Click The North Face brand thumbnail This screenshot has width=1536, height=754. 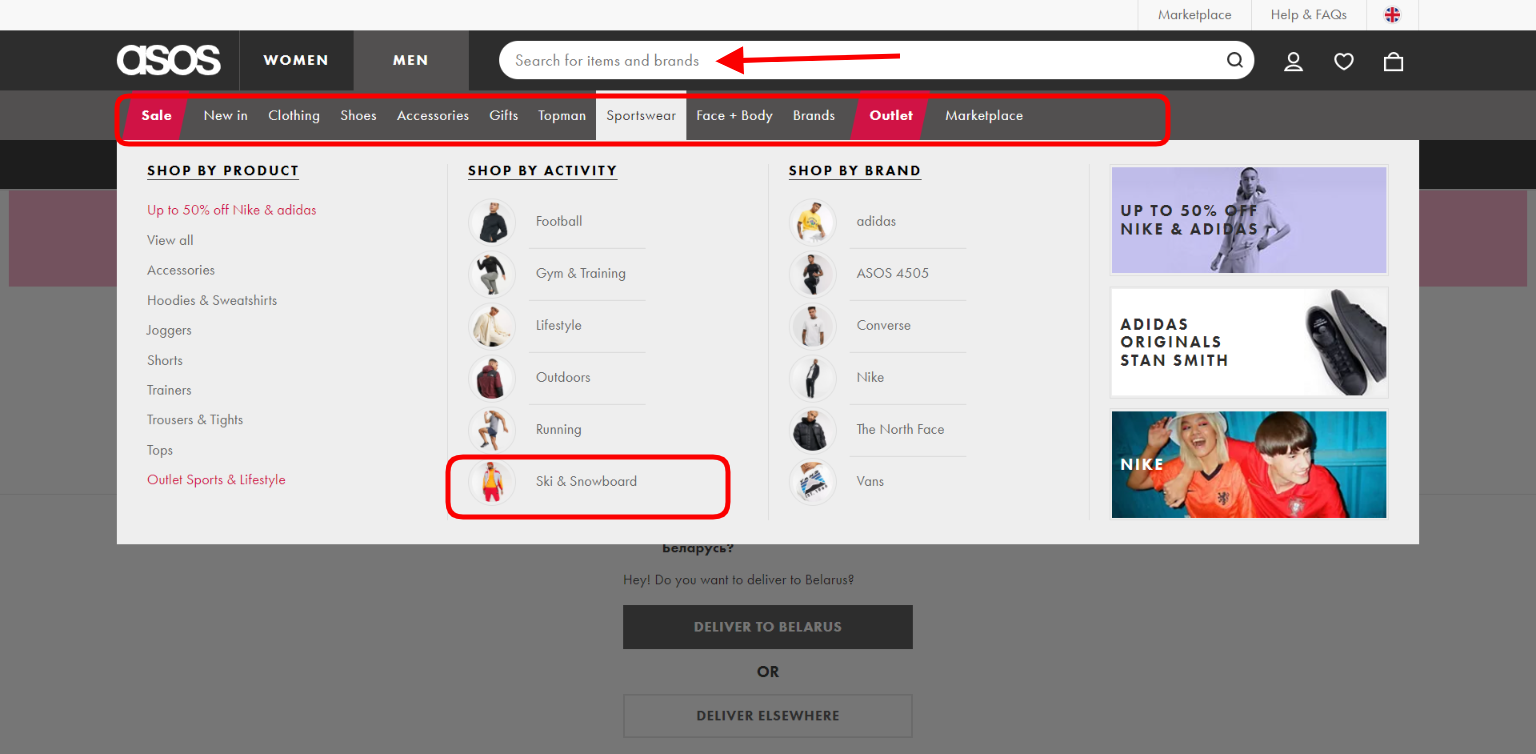tap(813, 430)
